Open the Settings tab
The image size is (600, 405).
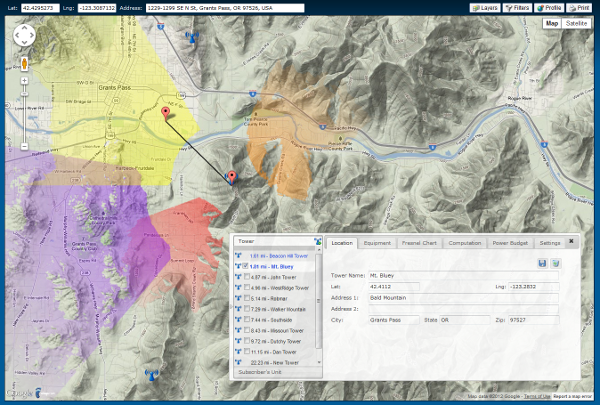[549, 243]
